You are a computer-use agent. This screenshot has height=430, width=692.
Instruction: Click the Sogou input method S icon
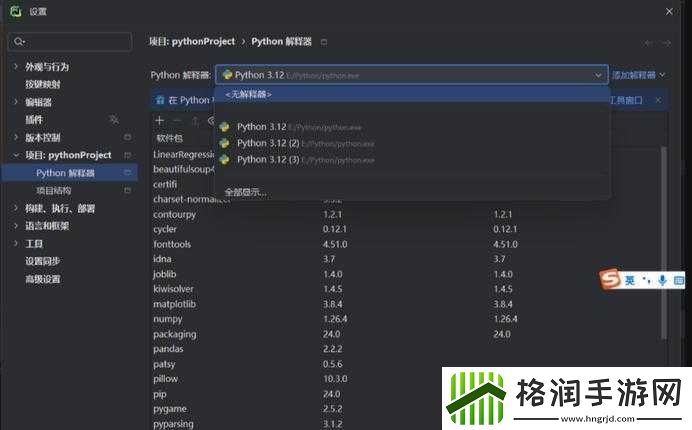pyautogui.click(x=610, y=280)
